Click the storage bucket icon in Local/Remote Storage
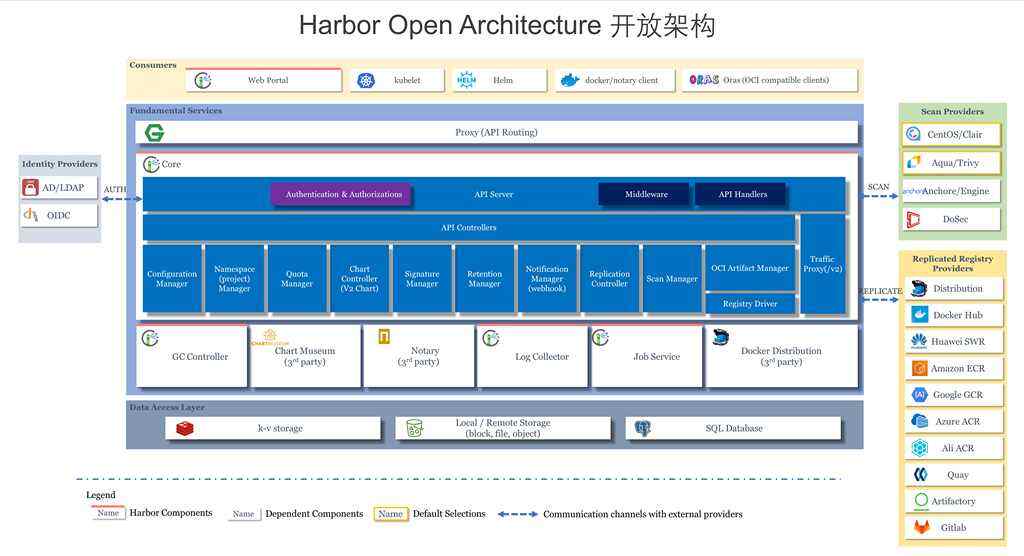This screenshot has height=556, width=1024. coord(415,429)
